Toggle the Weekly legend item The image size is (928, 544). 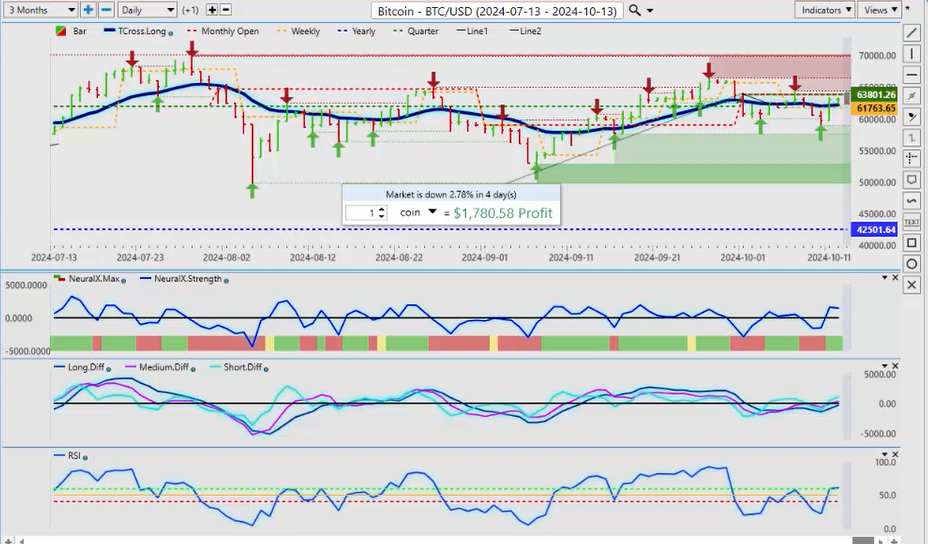[x=298, y=31]
